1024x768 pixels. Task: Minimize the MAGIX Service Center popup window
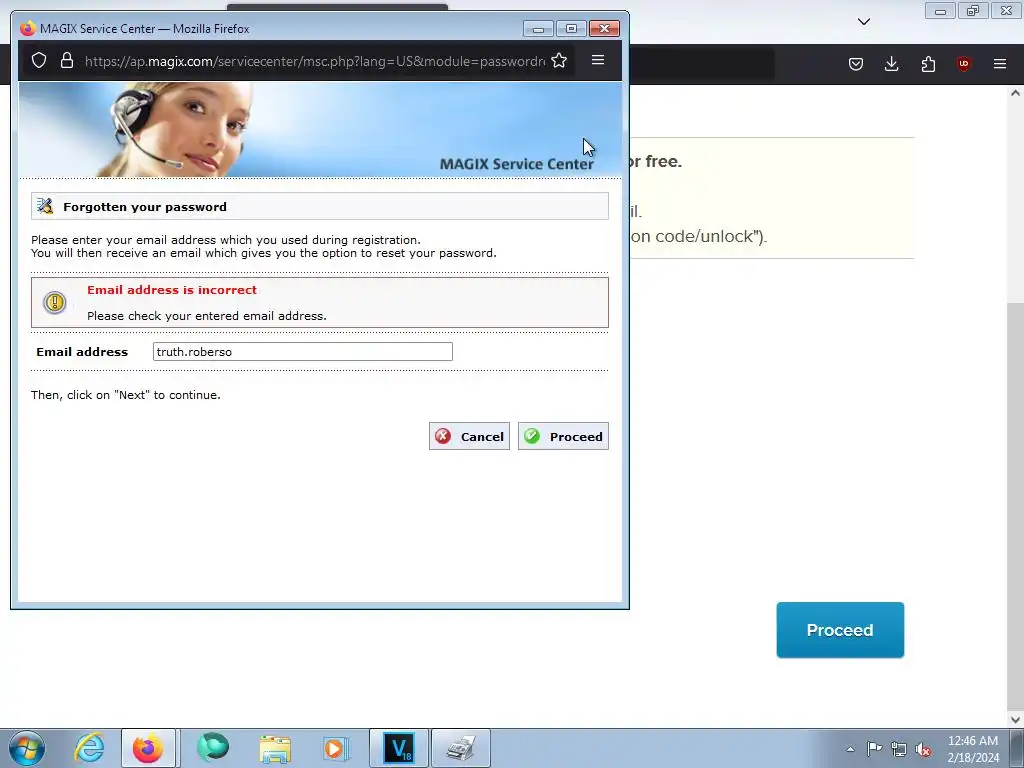538,29
